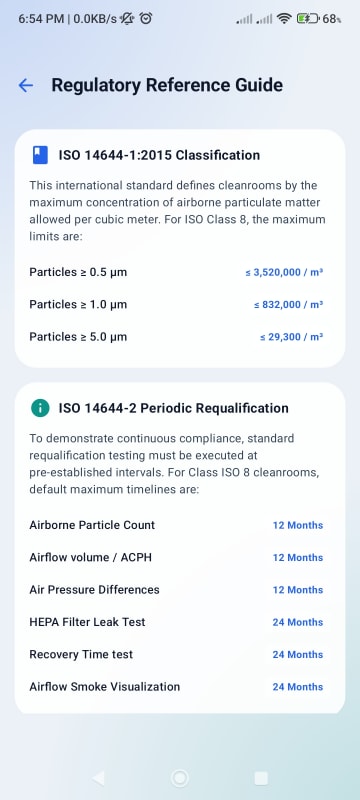360x800 pixels.
Task: Click the green info icon for ISO 14644-2
Action: click(40, 408)
